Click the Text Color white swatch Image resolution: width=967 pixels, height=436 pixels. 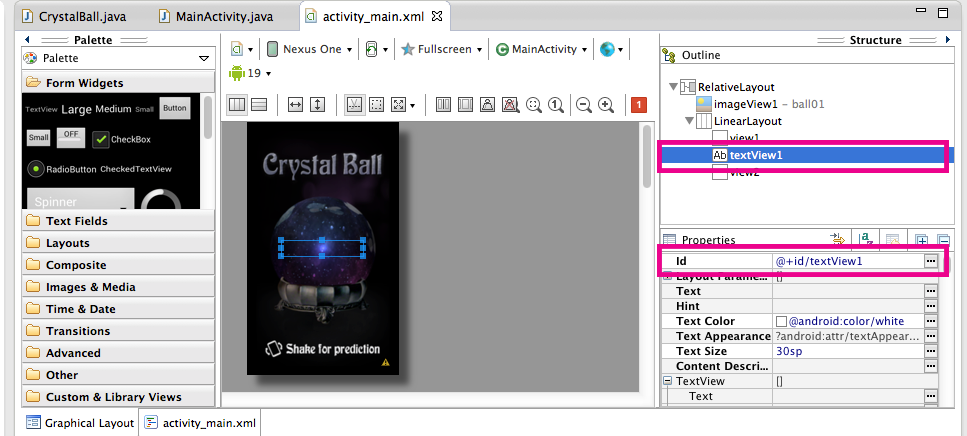click(782, 321)
